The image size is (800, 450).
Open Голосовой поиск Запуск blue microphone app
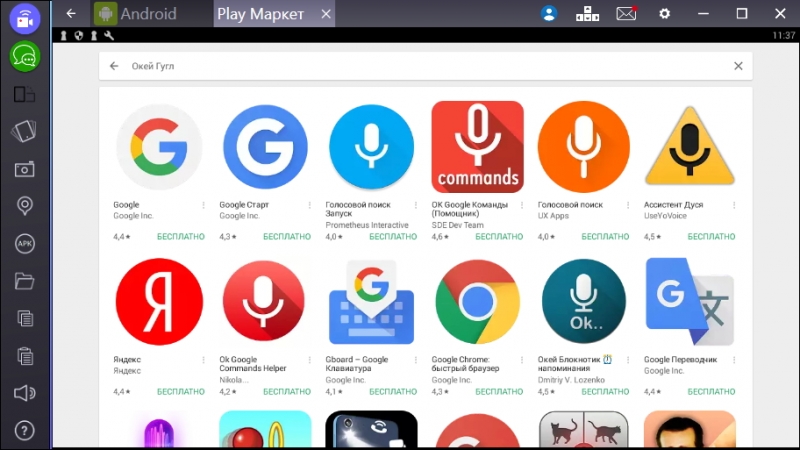tap(371, 147)
